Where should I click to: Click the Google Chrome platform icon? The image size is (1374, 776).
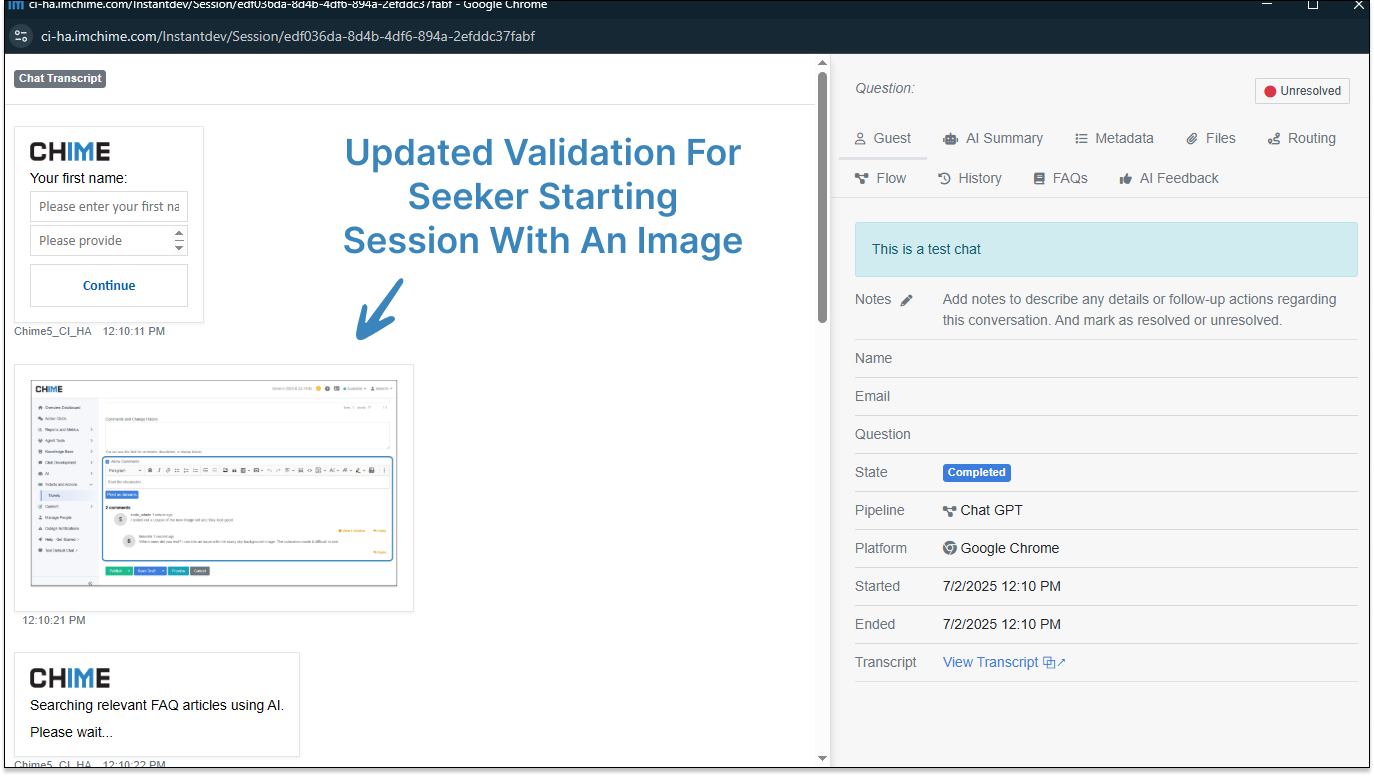point(949,548)
